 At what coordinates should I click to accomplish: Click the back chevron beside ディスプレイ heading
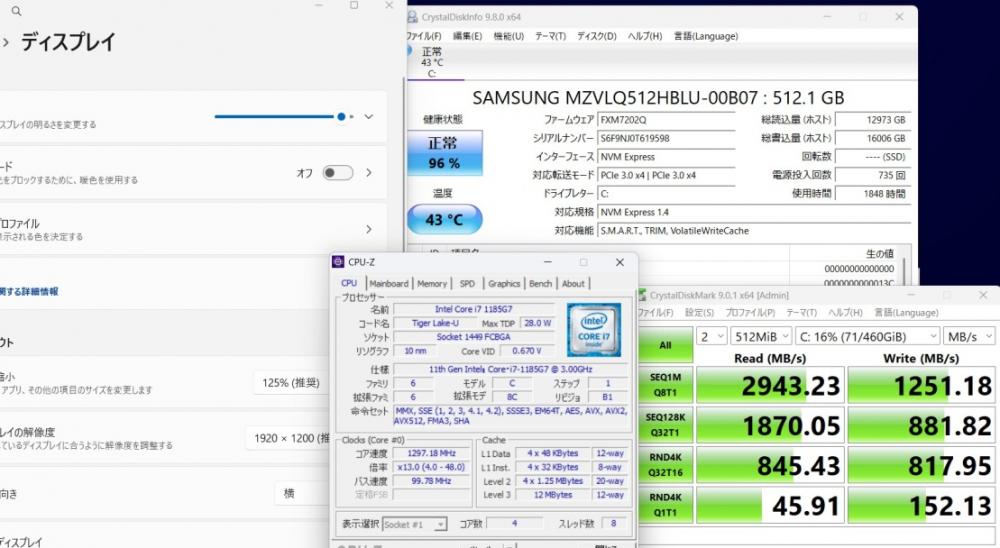(6, 43)
